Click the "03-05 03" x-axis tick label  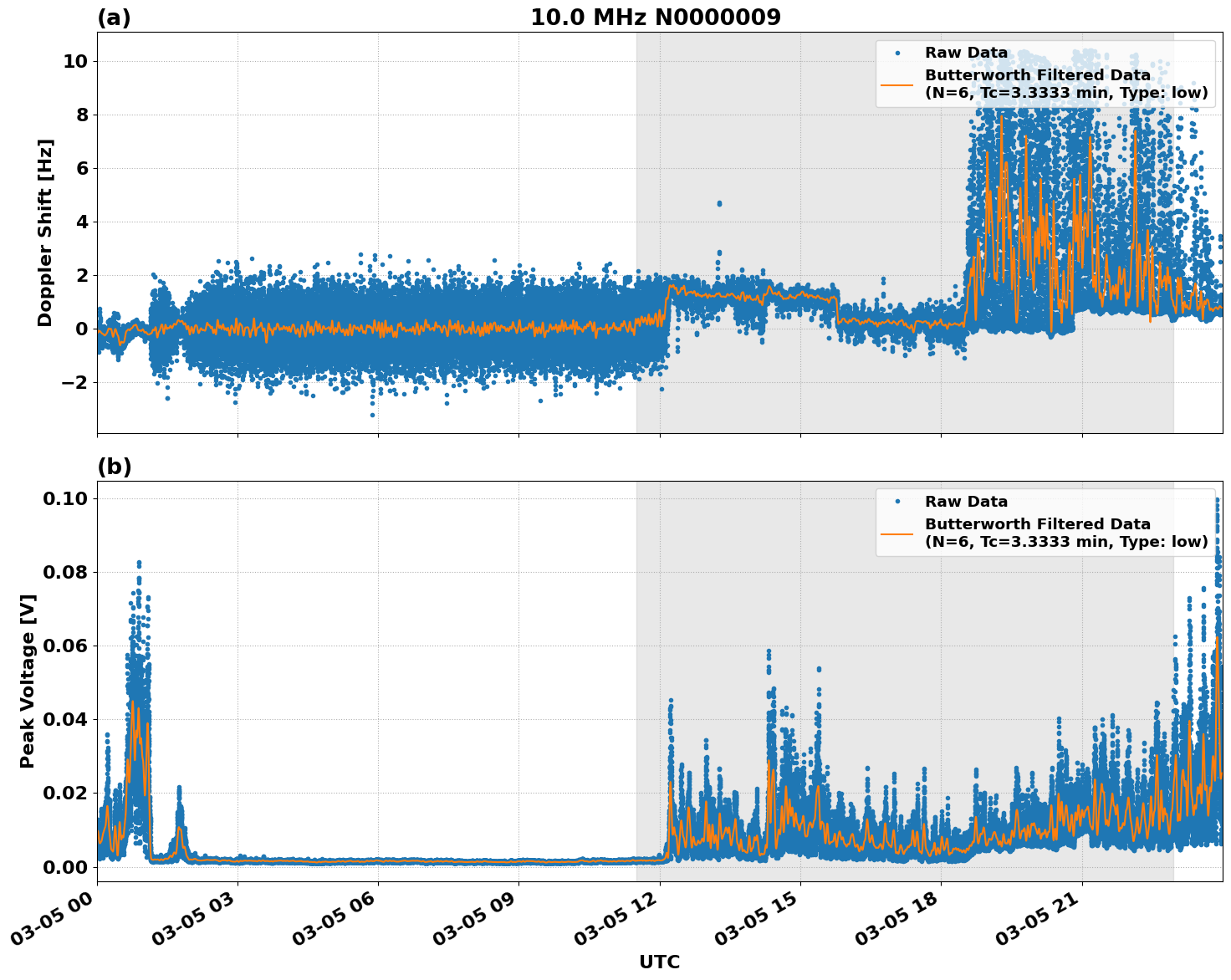pos(195,918)
